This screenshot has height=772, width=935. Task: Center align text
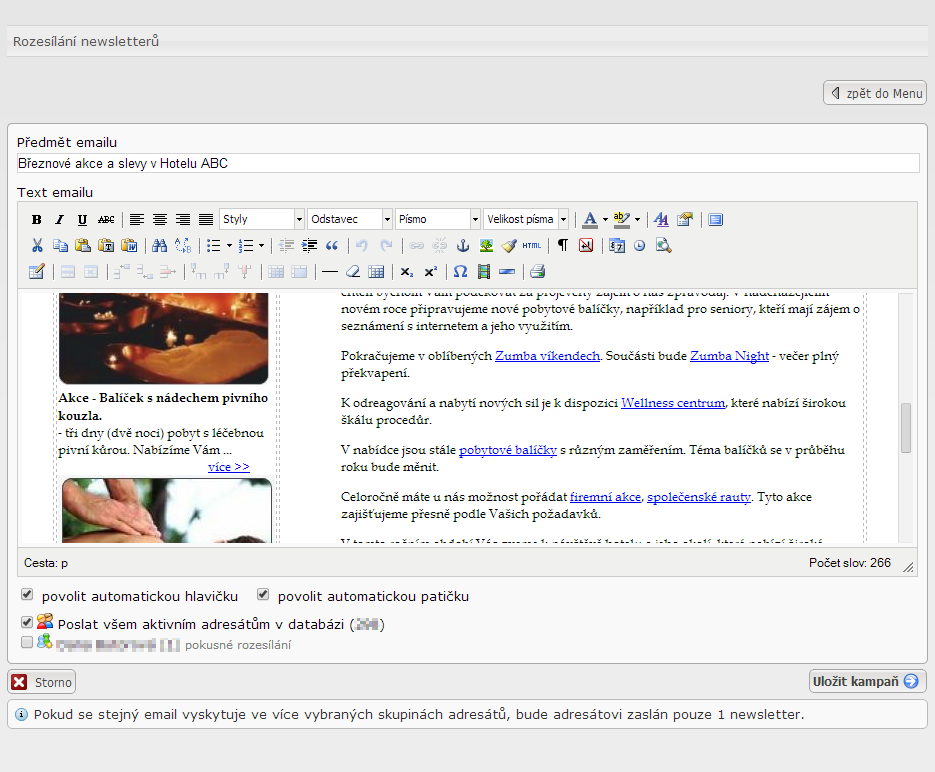coord(160,219)
